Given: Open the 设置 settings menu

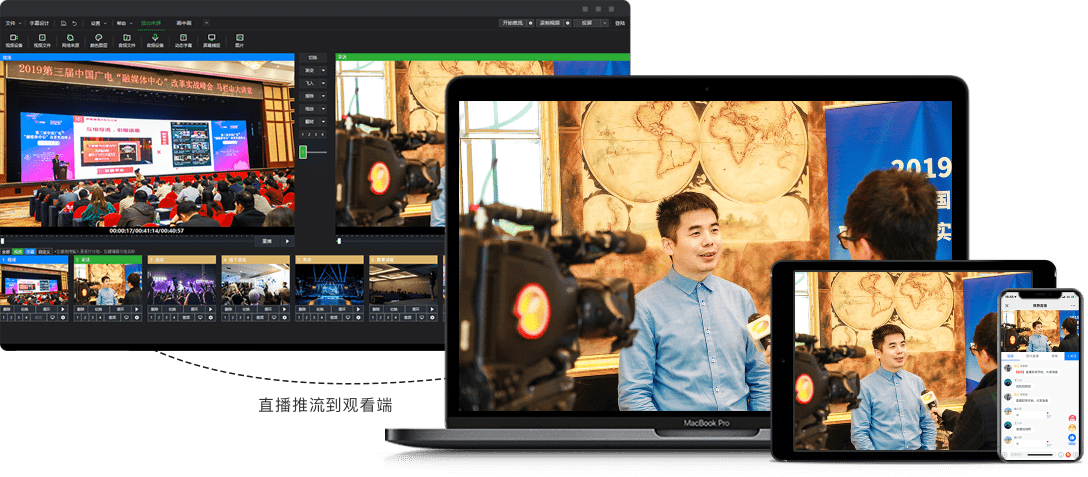Looking at the screenshot, I should click(96, 22).
